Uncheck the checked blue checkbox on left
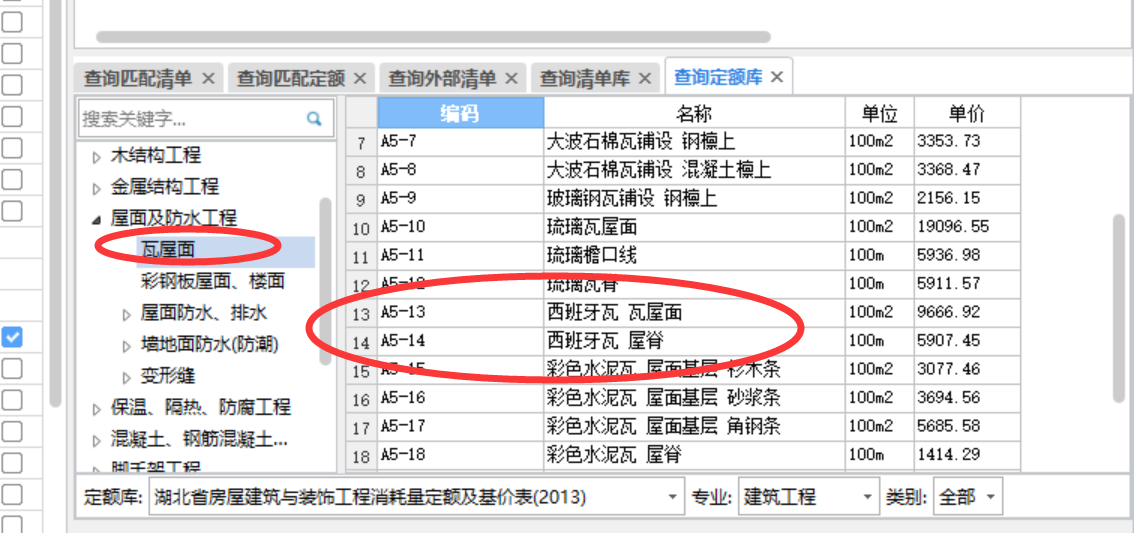Viewport: 1134px width, 533px height. point(12,337)
